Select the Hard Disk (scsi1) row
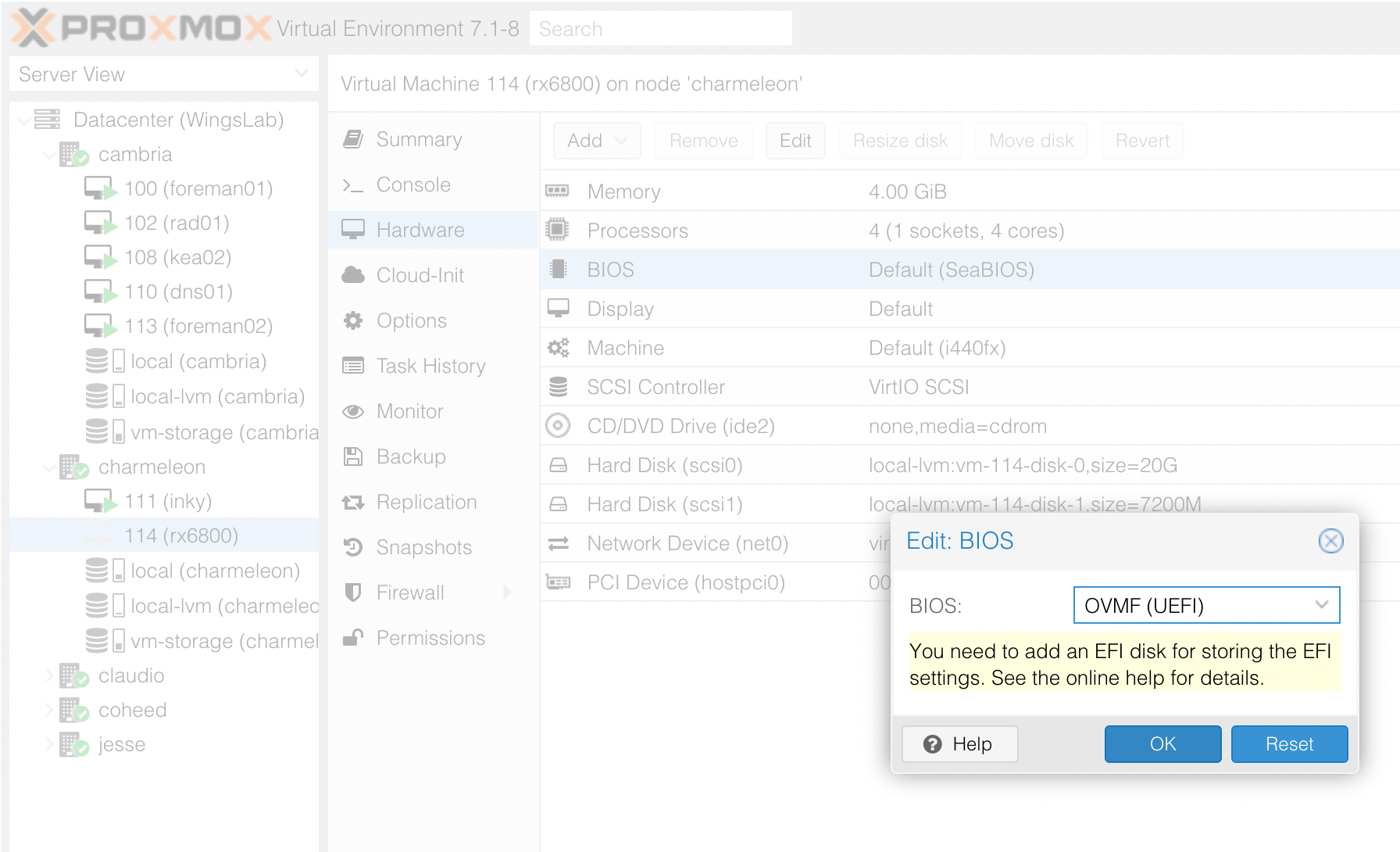Viewport: 1400px width, 852px height. [x=969, y=504]
